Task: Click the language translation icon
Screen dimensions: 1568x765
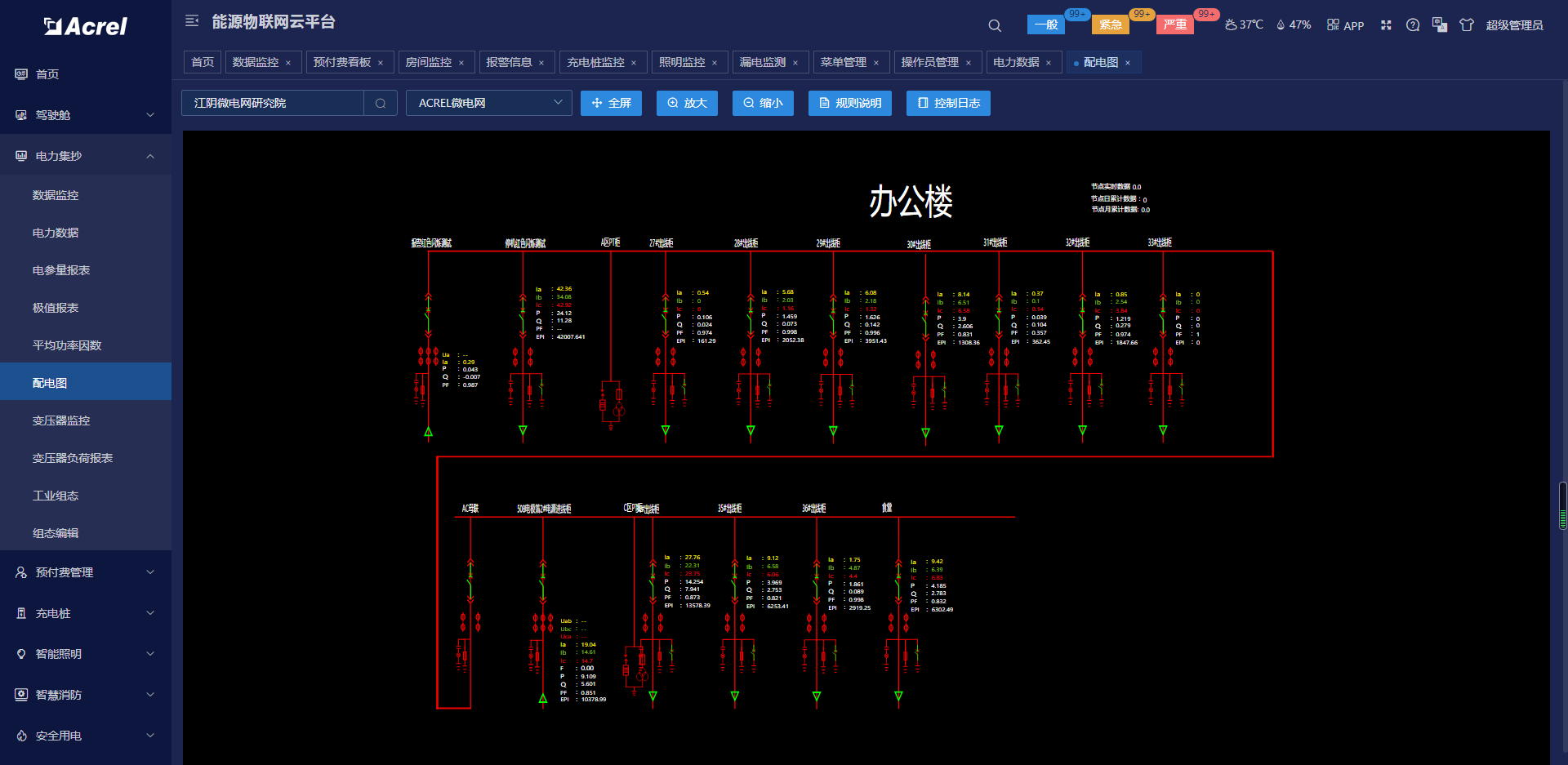Action: [x=1440, y=25]
